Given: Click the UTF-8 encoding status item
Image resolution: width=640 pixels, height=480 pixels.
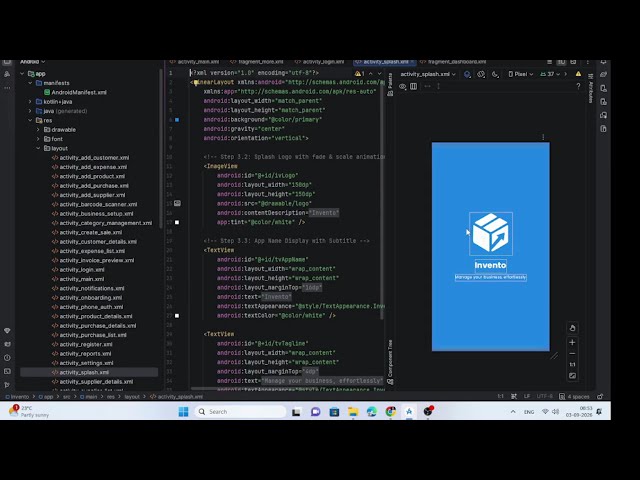Looking at the screenshot, I should [x=545, y=396].
